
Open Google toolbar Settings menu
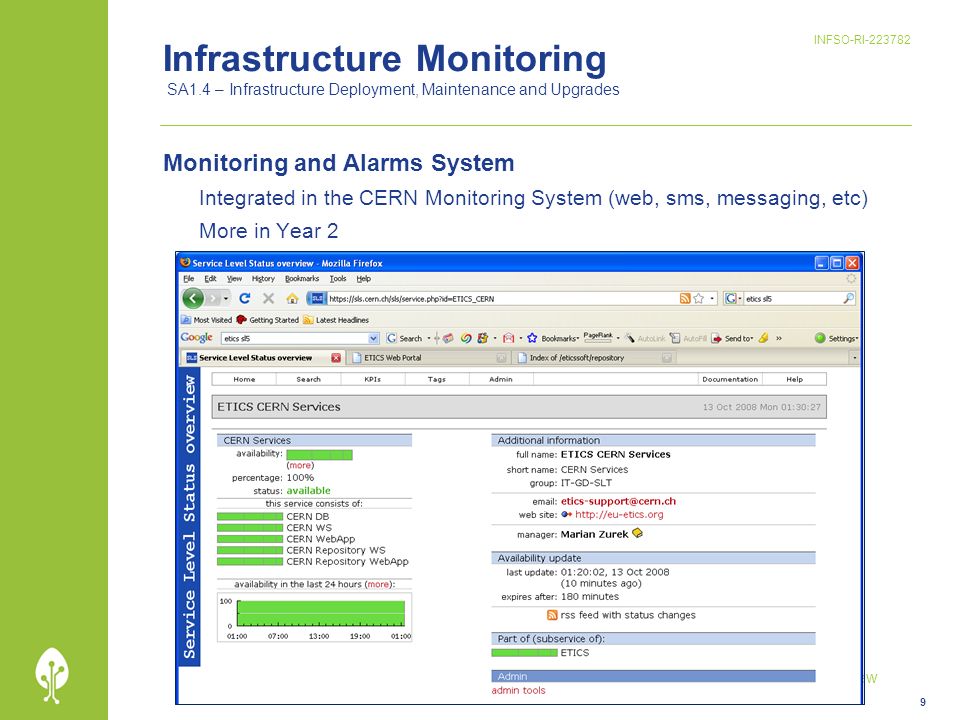(836, 338)
